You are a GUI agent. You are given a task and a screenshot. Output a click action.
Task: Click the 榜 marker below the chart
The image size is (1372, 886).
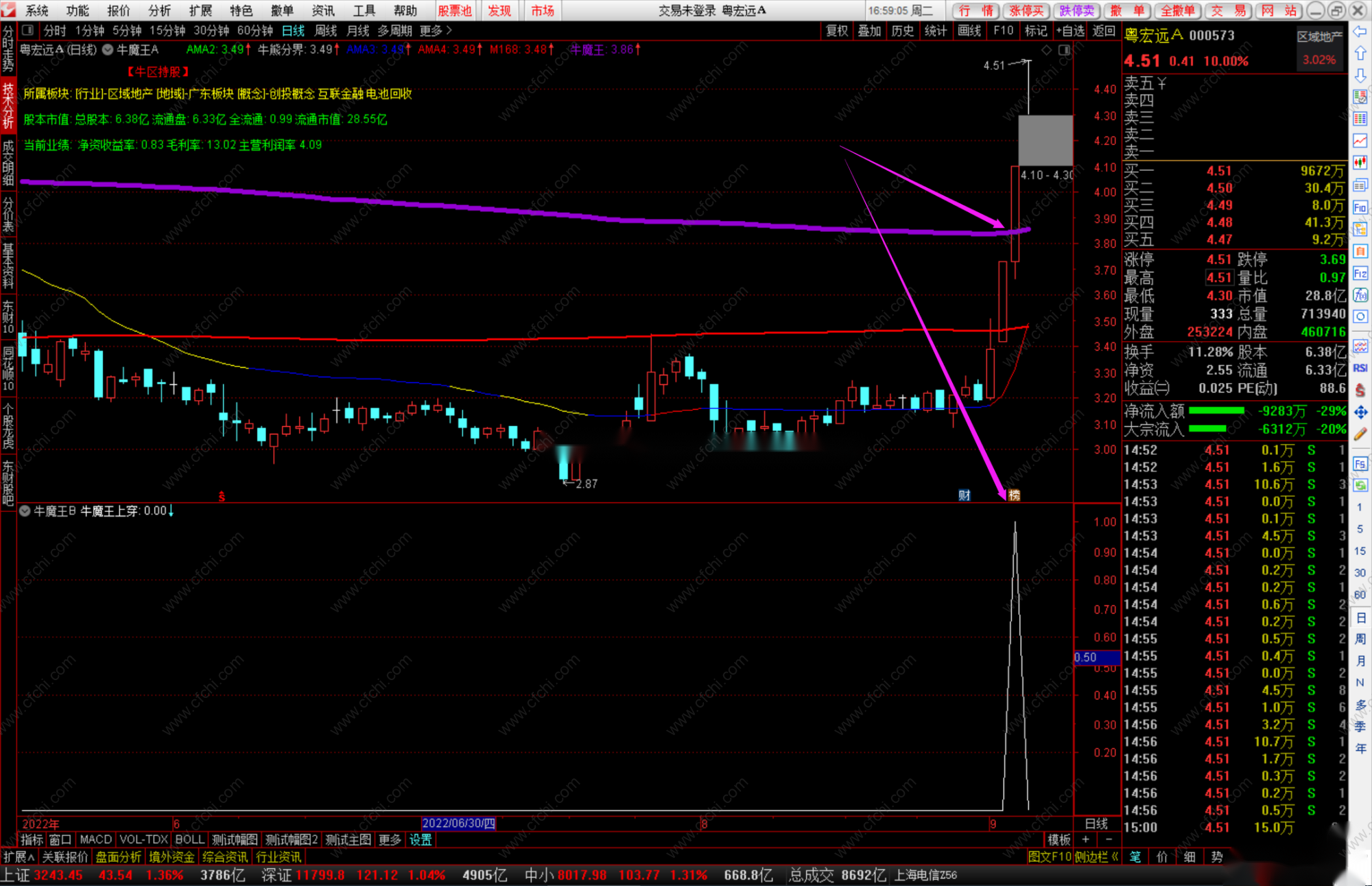[1014, 495]
